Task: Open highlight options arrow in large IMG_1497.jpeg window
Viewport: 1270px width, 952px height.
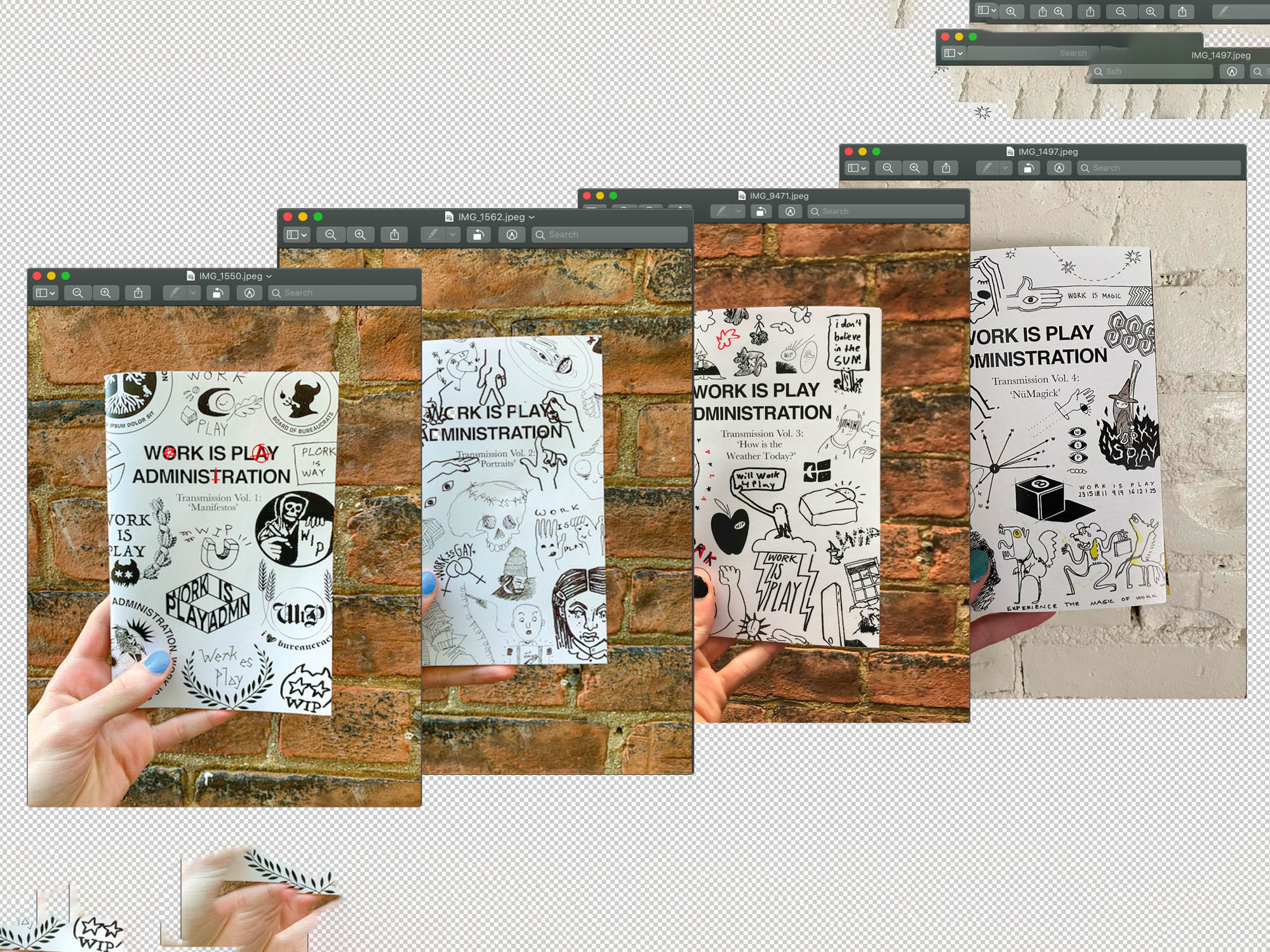Action: tap(1005, 168)
